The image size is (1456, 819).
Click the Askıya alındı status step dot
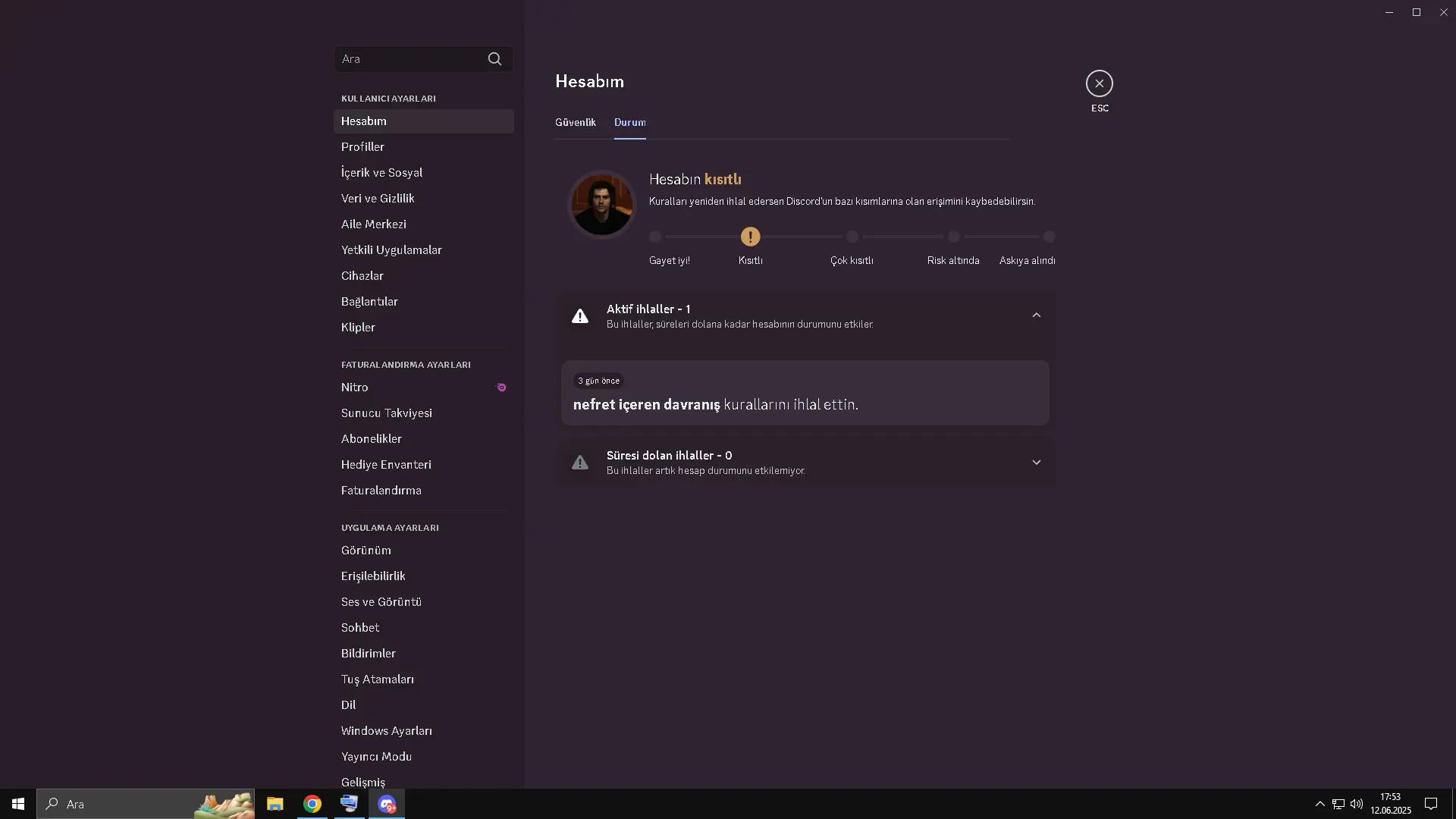point(1049,237)
